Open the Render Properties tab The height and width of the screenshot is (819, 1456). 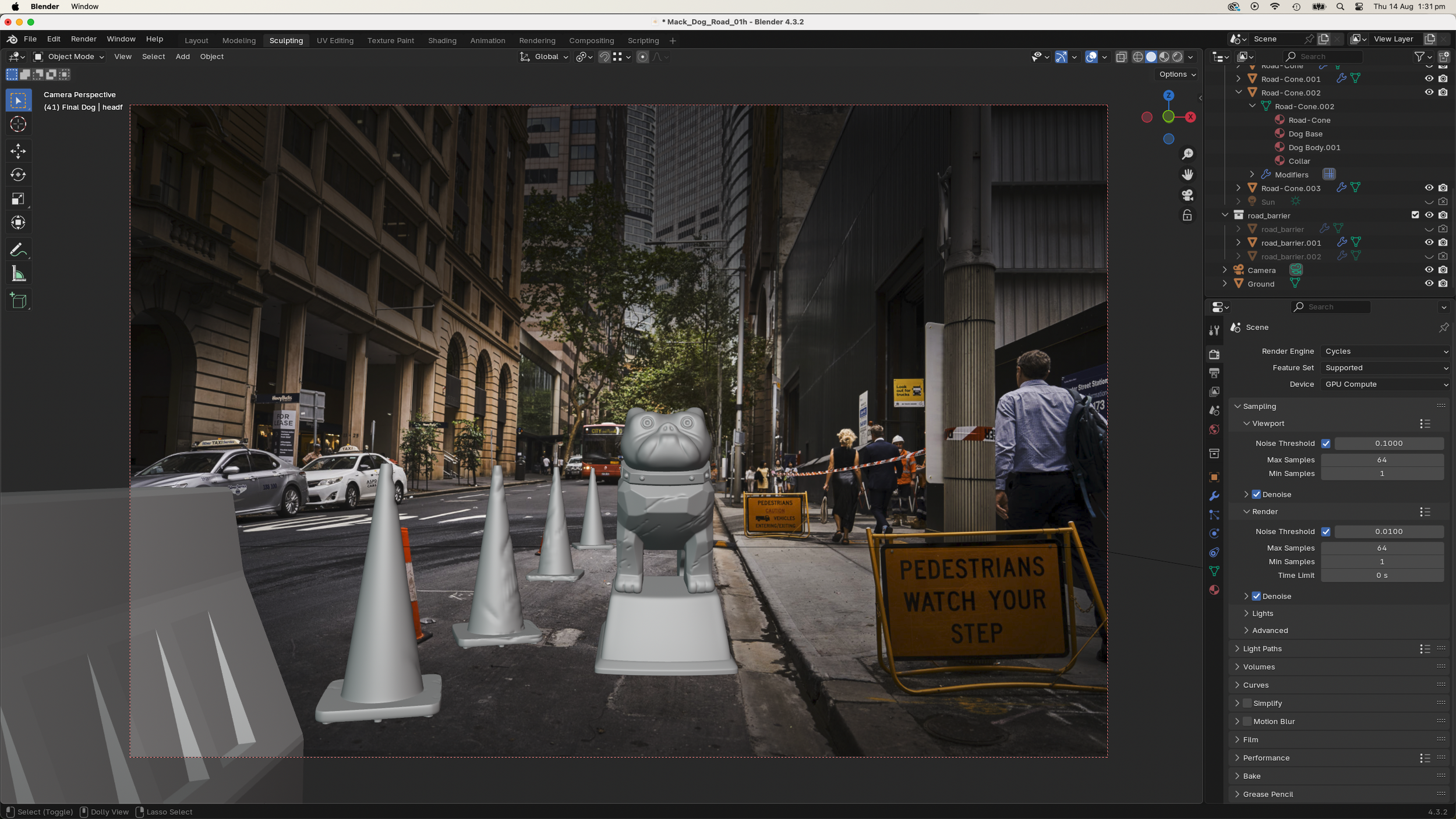tap(1214, 354)
